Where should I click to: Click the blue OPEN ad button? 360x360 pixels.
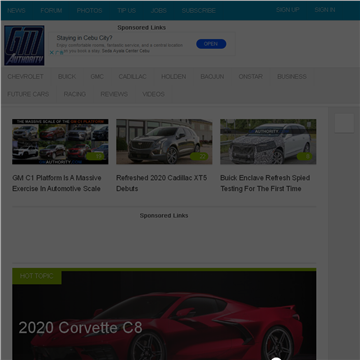pos(211,44)
